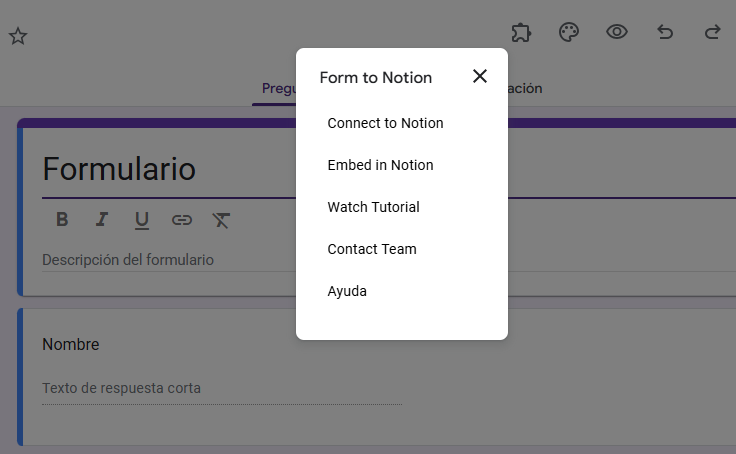Close the Form to Notion dialog
Screen dimensions: 736x454
click(x=480, y=76)
